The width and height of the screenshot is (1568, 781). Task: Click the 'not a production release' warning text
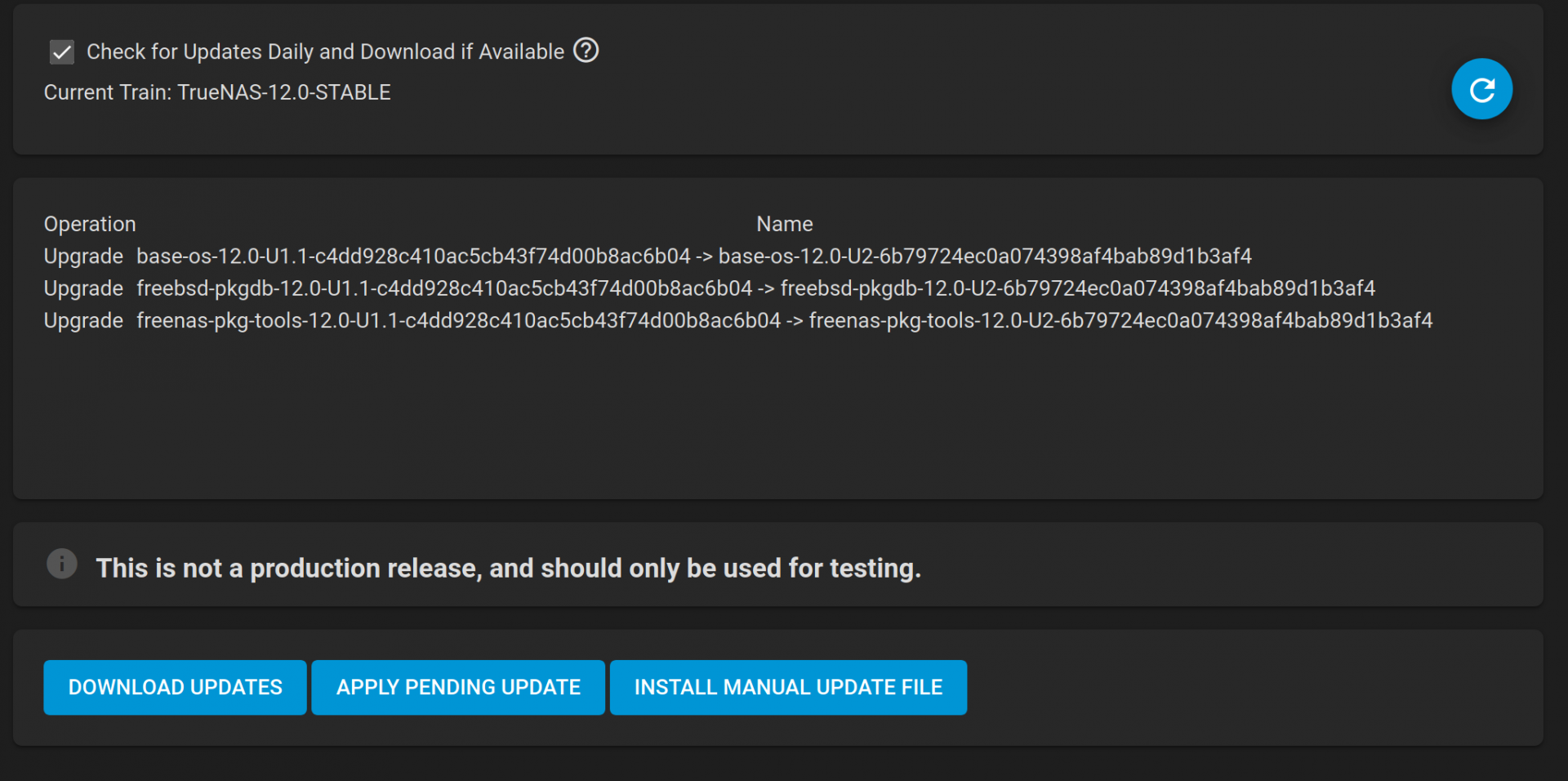coord(508,568)
